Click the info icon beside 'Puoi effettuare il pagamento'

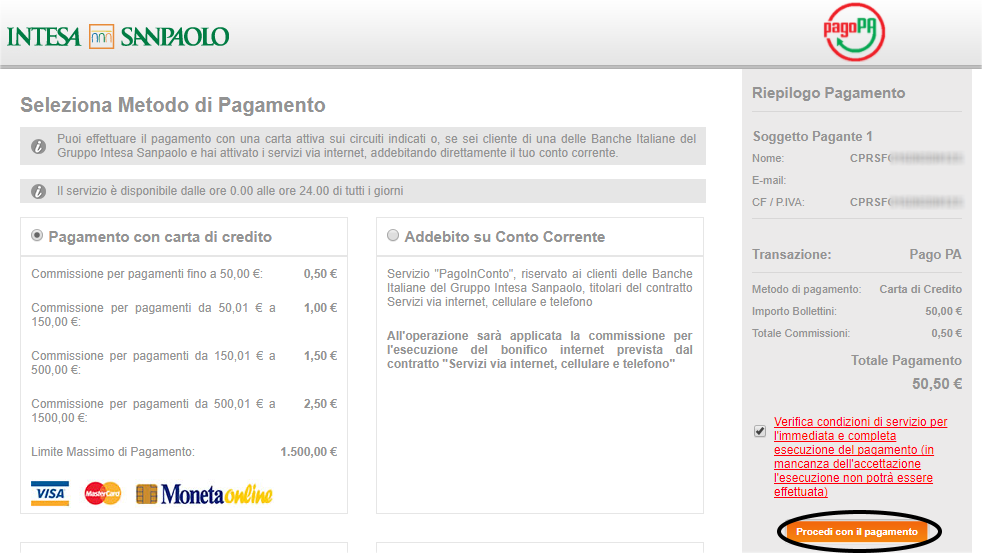pyautogui.click(x=38, y=147)
